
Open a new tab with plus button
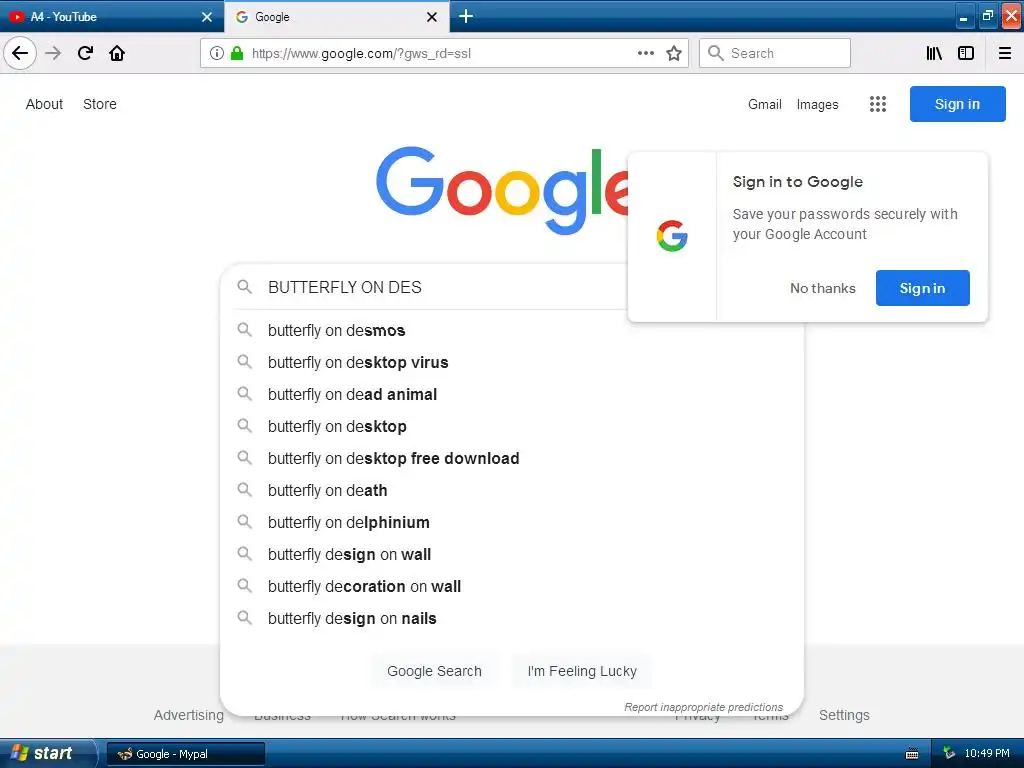pos(466,16)
